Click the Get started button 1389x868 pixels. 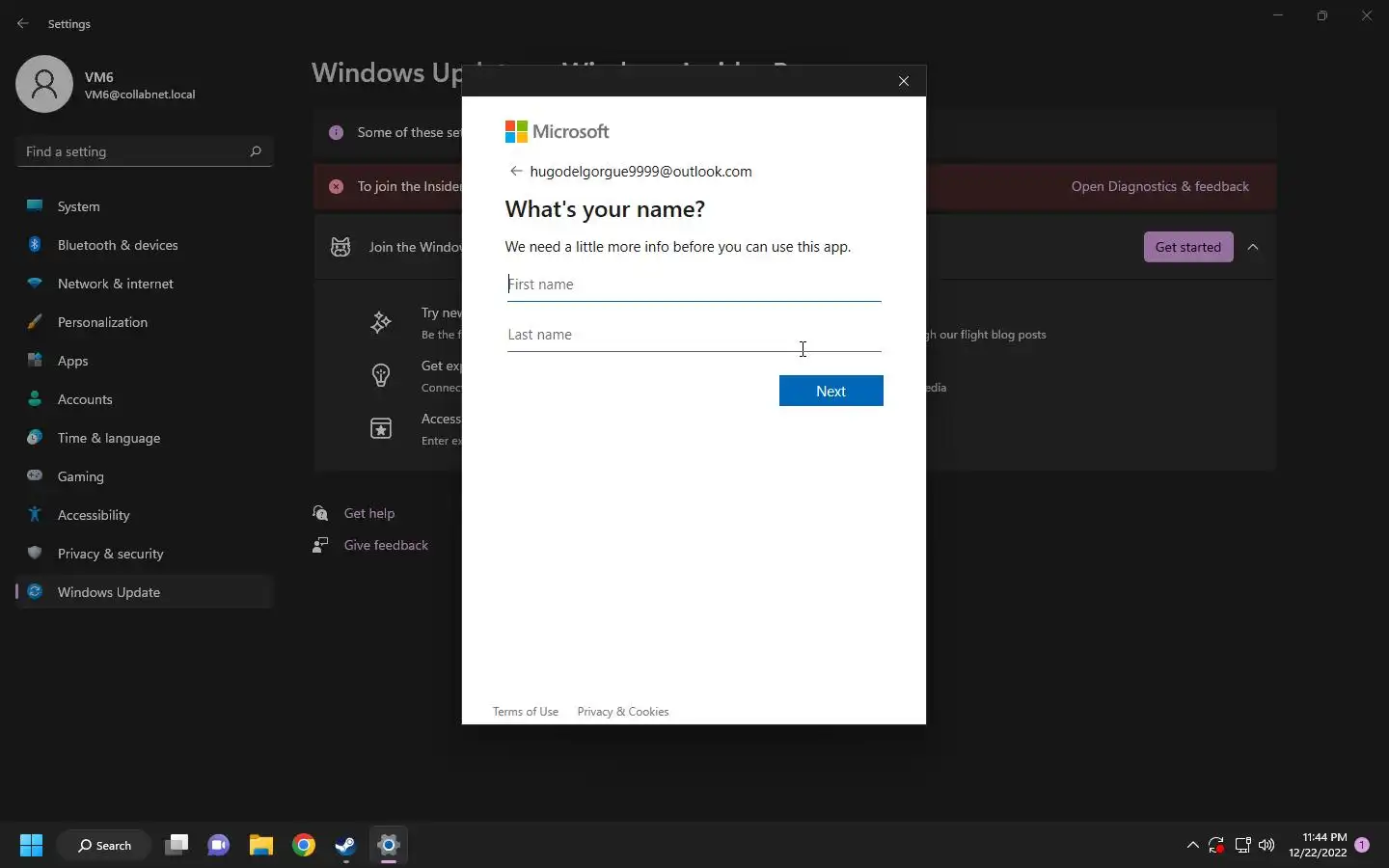click(1188, 247)
